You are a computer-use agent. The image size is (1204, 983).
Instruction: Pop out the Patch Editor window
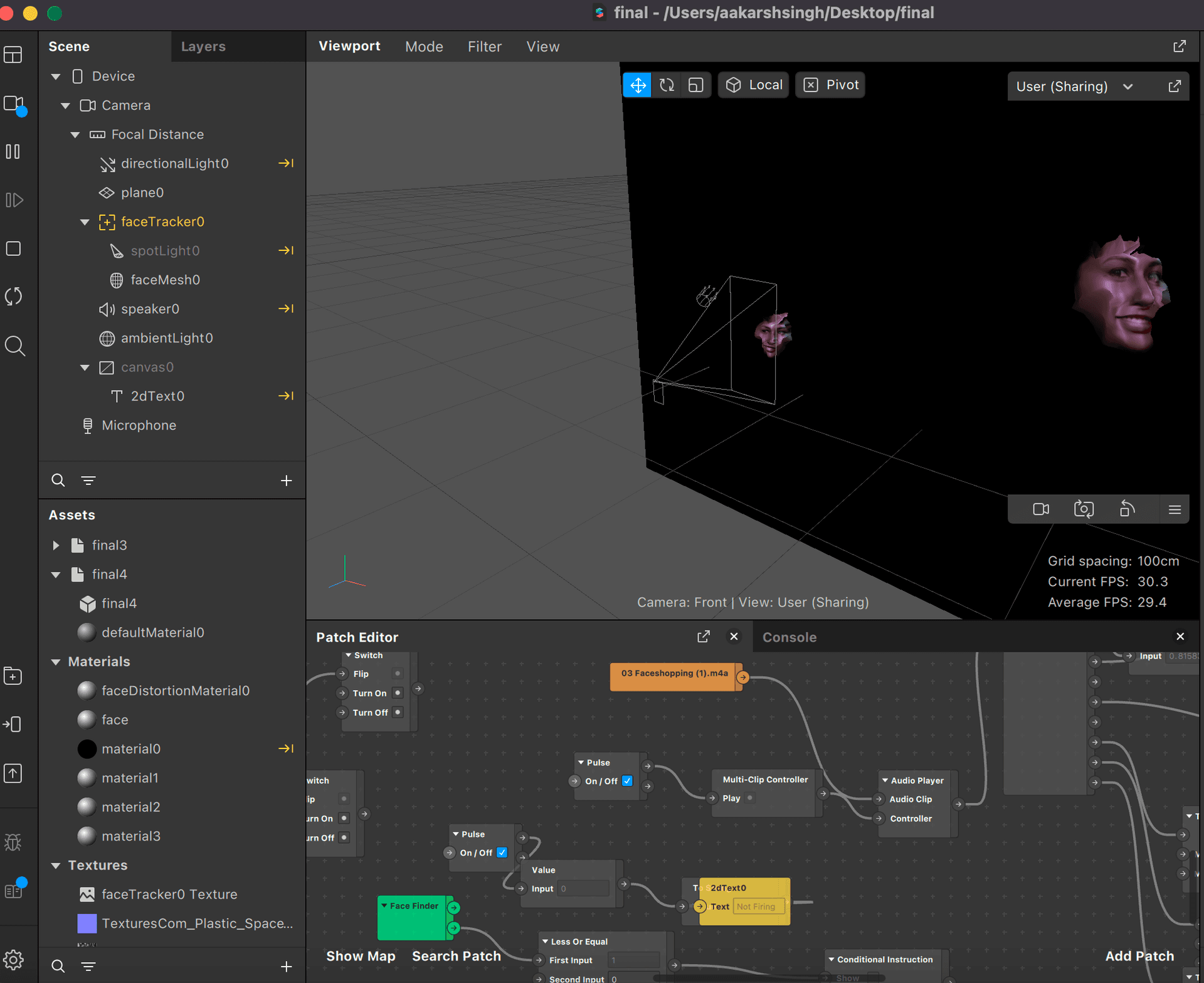tap(703, 637)
